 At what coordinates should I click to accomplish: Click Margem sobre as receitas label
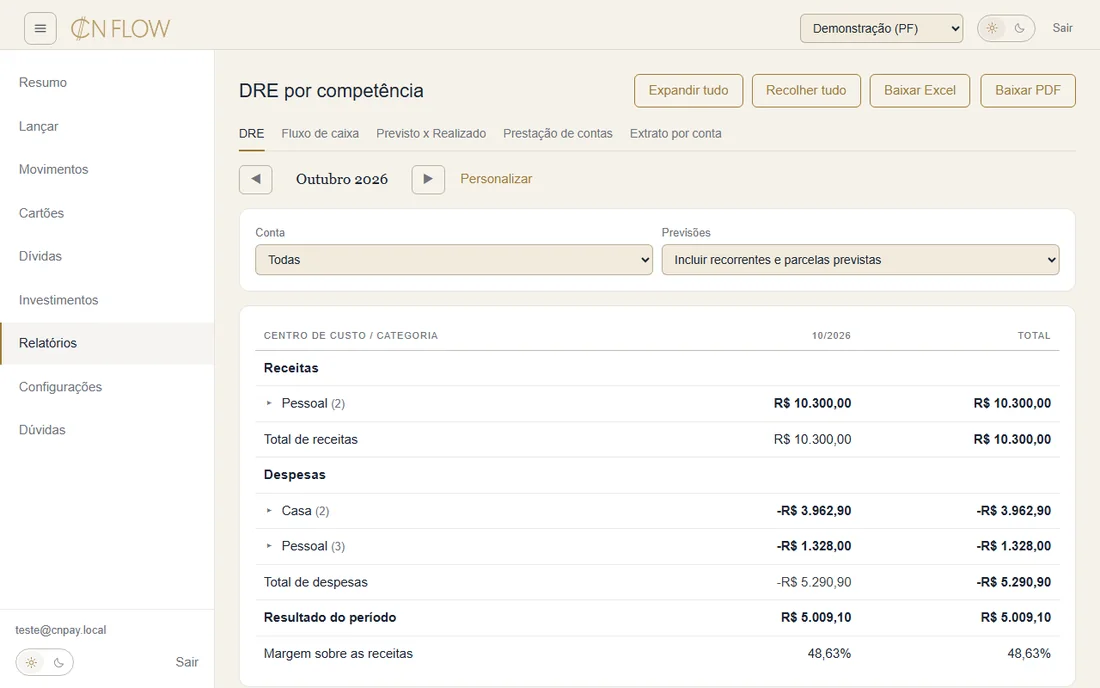[338, 654]
